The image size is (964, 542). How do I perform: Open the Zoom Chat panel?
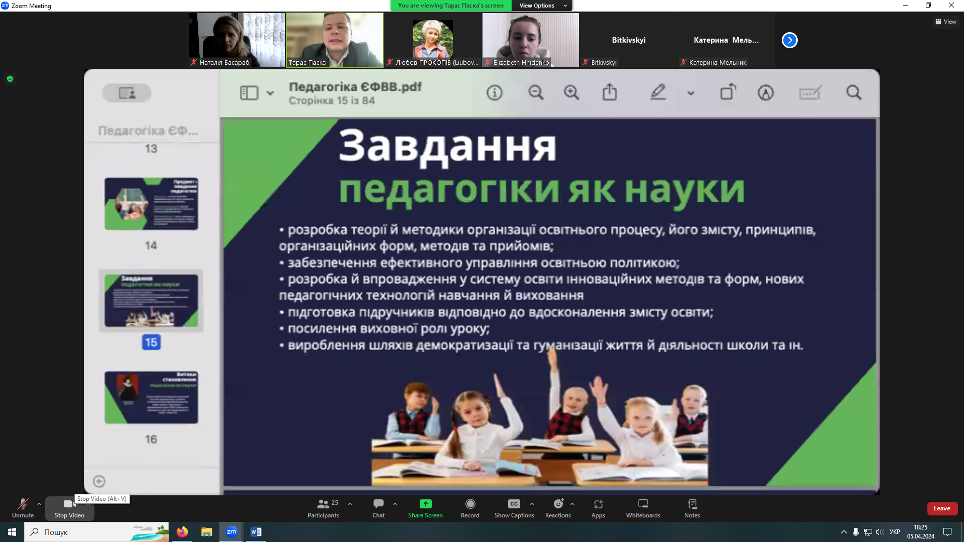click(x=378, y=508)
